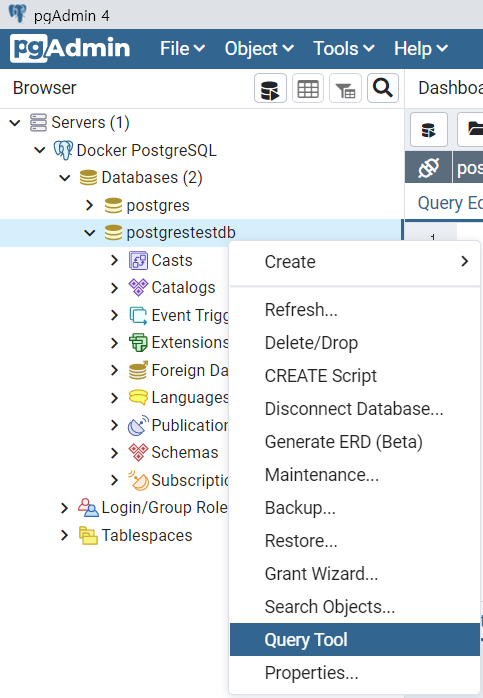
Task: Click the Publications satellite dish icon
Action: click(x=138, y=425)
